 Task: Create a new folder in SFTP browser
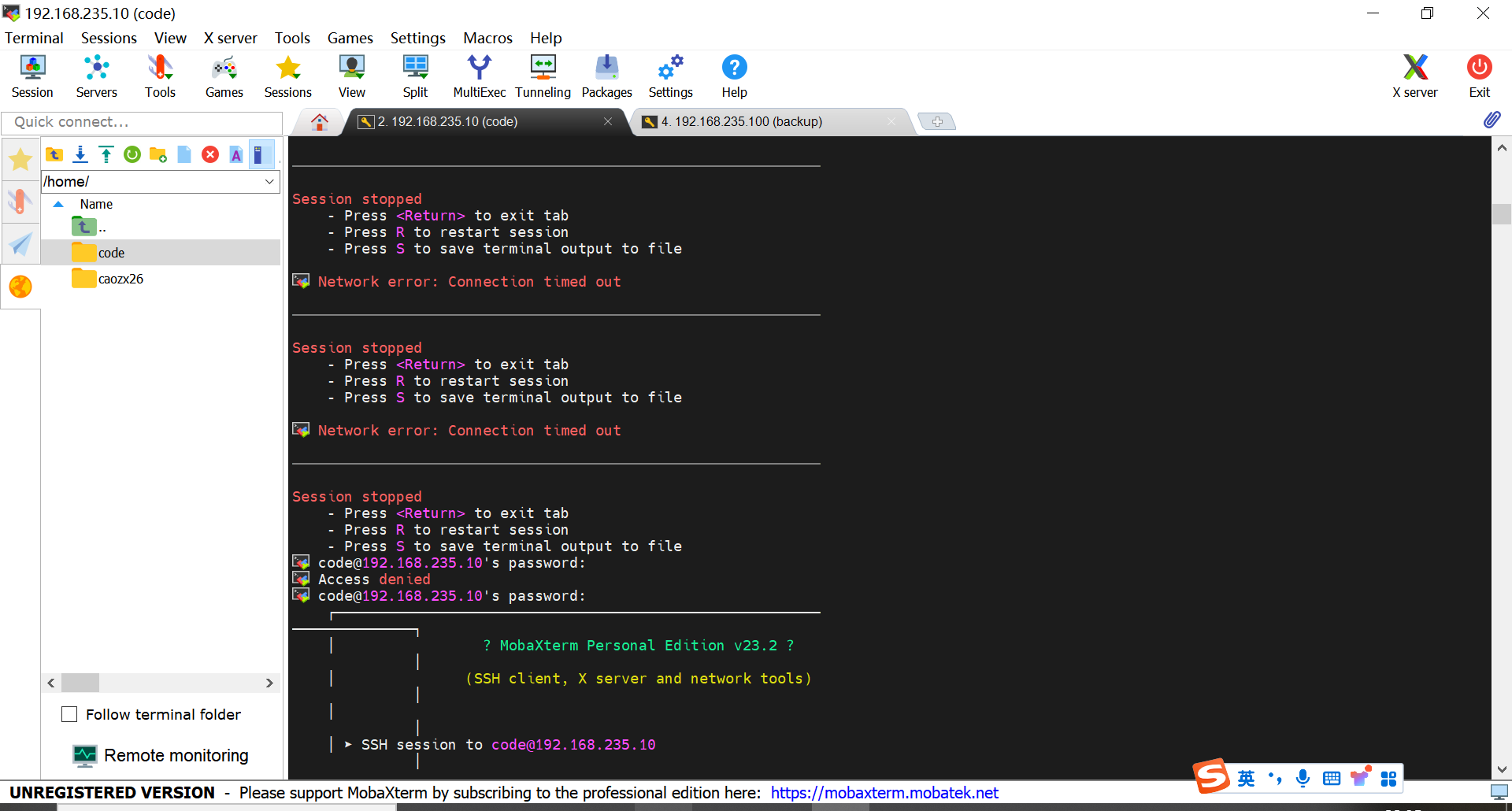point(158,154)
